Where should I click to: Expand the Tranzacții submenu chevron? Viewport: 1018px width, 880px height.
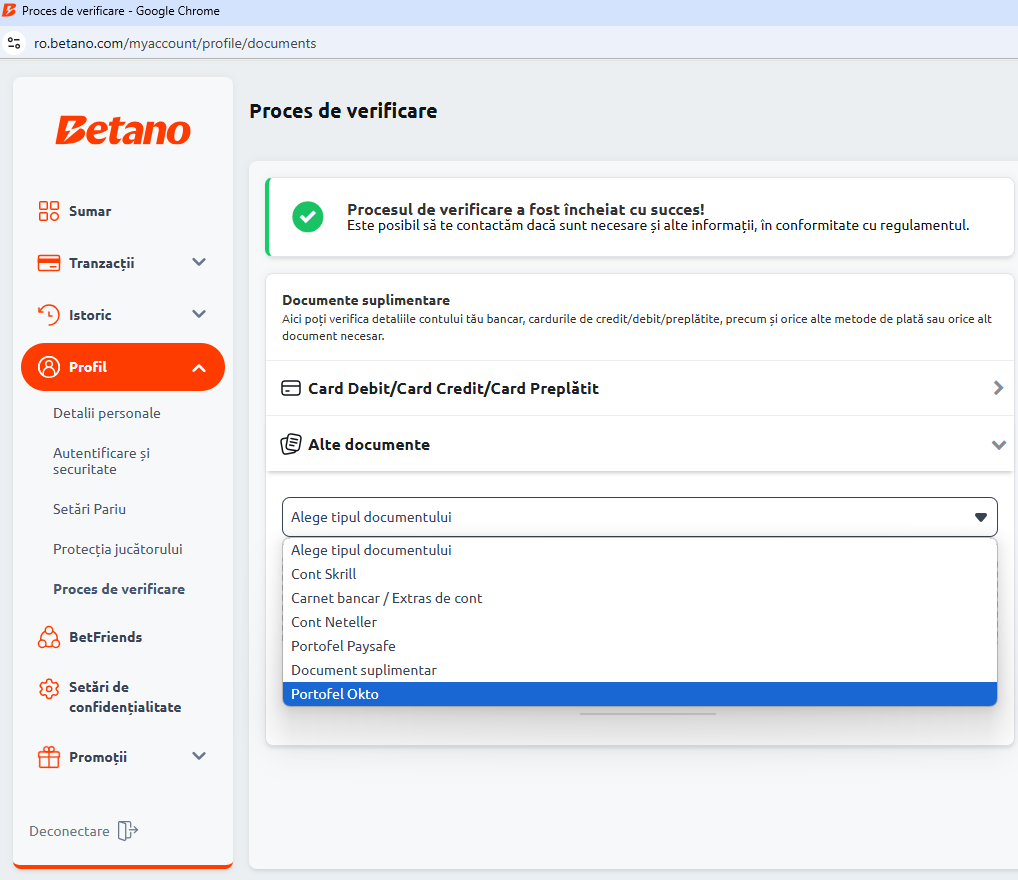pyautogui.click(x=199, y=262)
